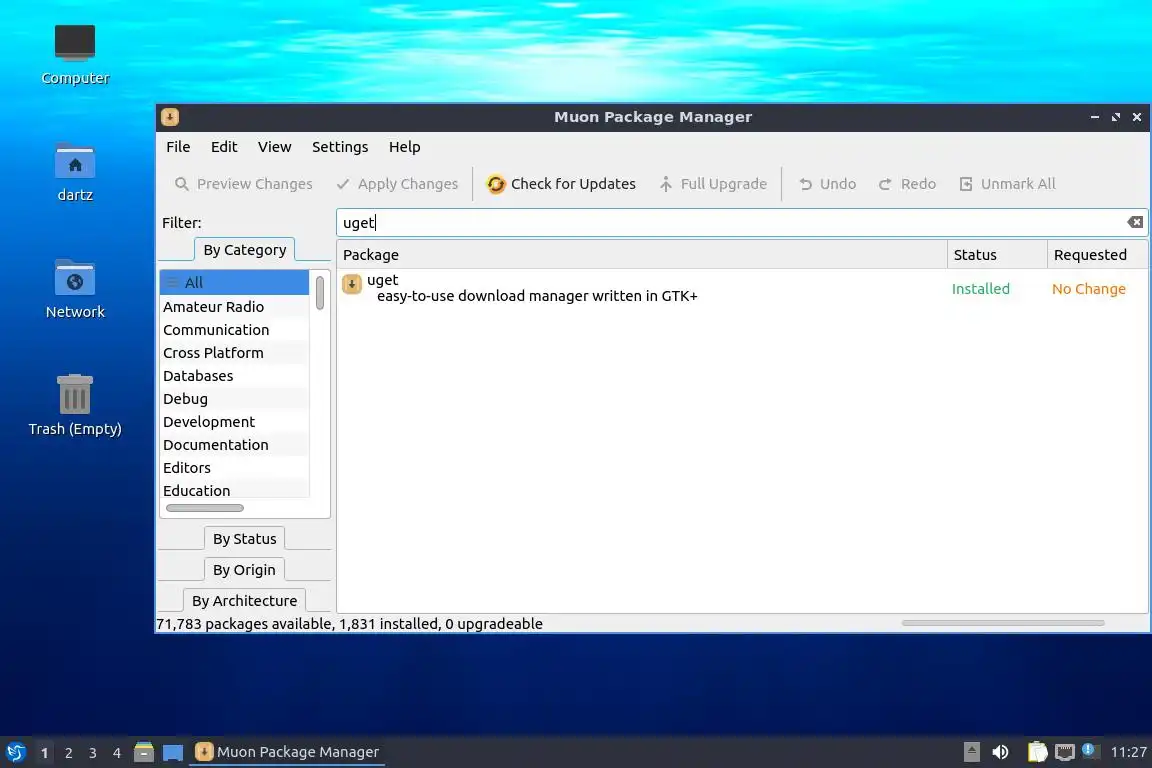Switch to workspace 4
Viewport: 1152px width, 768px height.
point(117,753)
